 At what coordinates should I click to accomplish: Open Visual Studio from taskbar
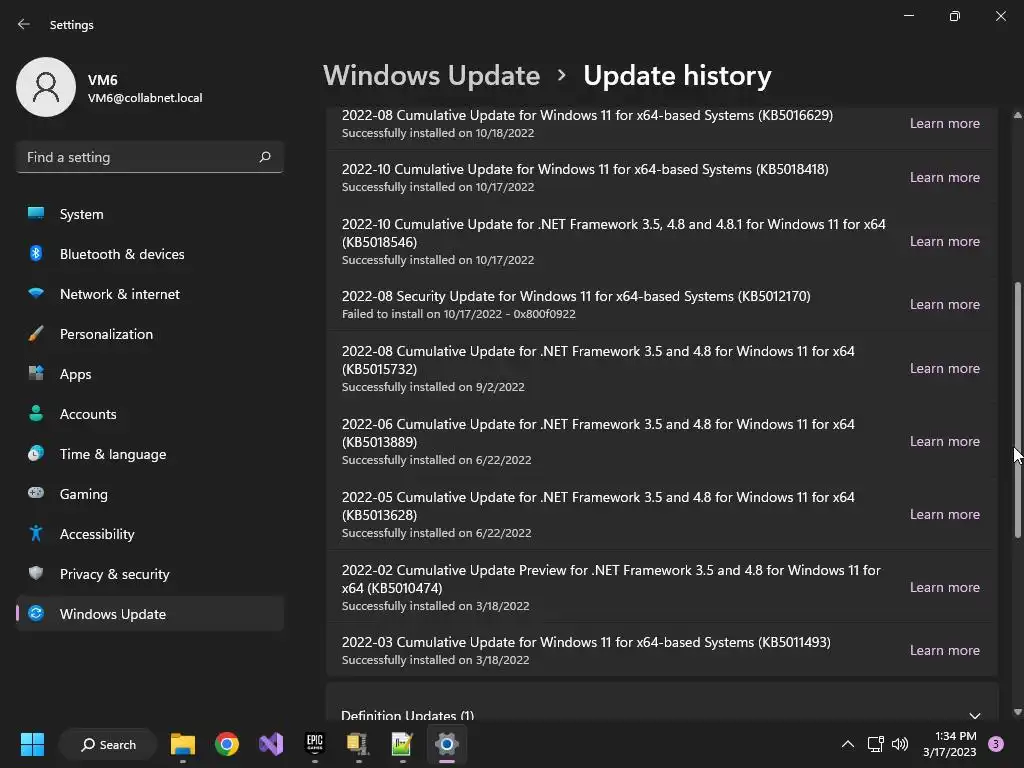click(x=271, y=744)
